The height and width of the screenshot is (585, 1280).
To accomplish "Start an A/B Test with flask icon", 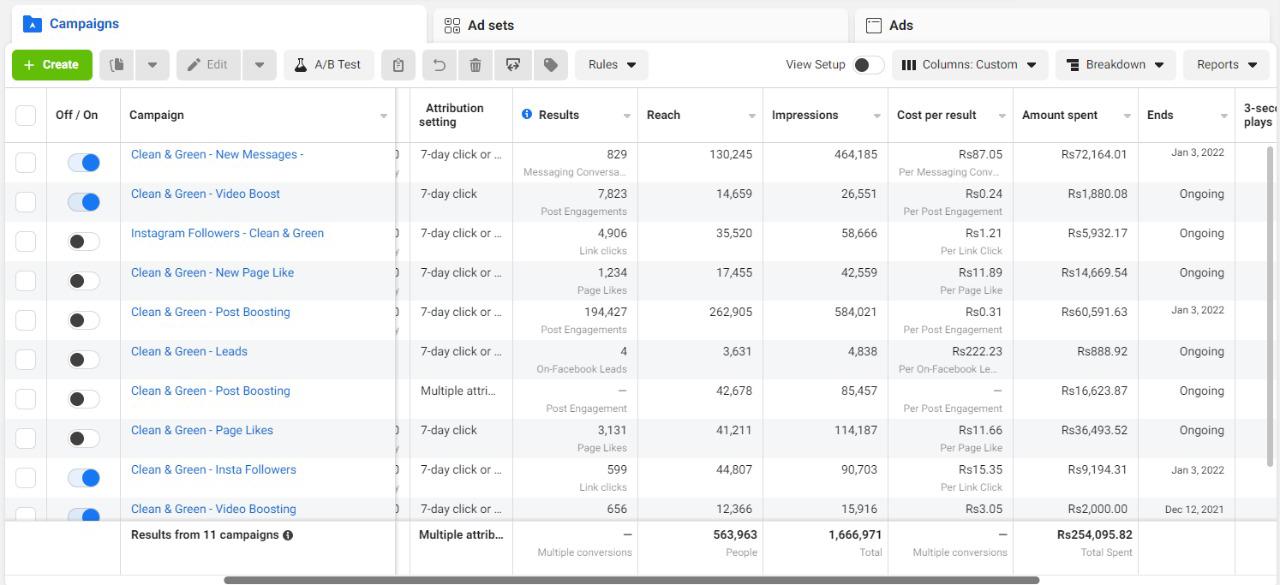I will point(328,65).
